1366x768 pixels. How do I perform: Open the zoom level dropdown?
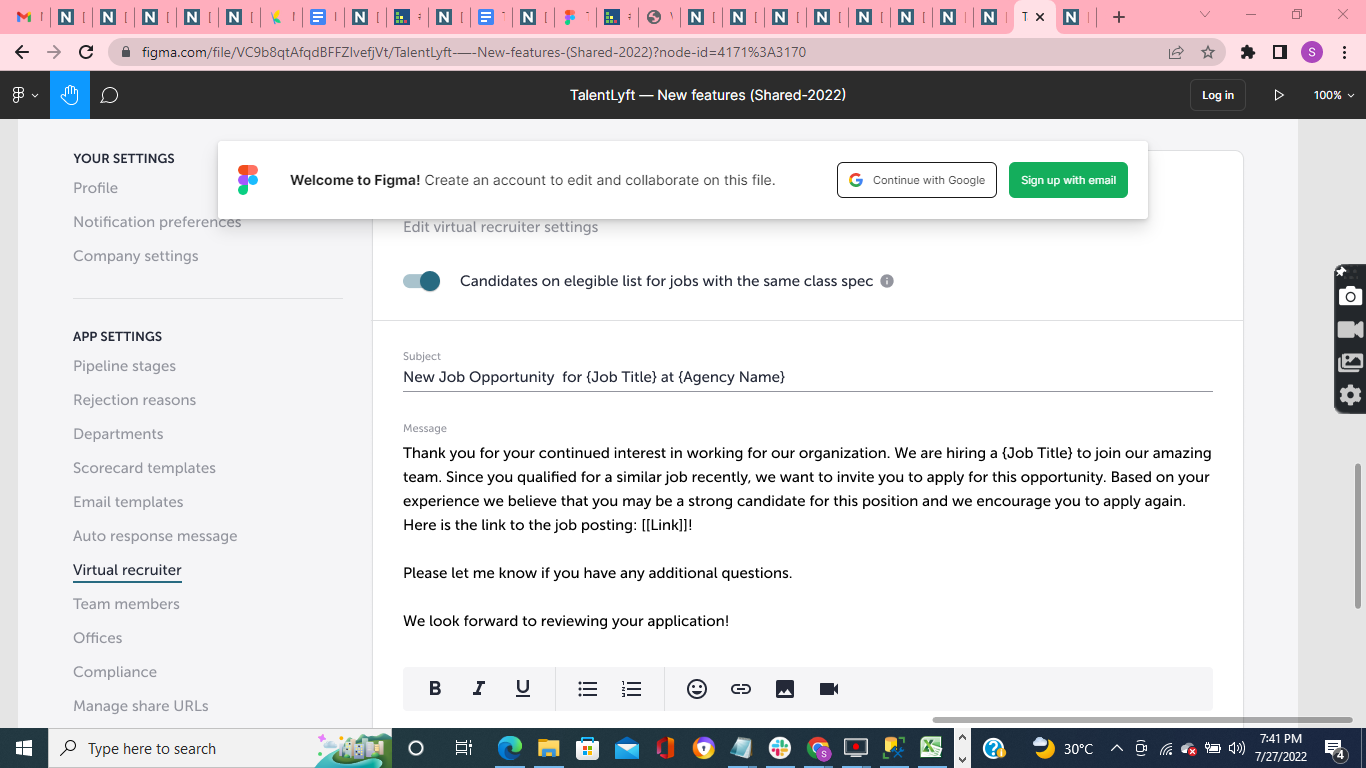(1331, 95)
